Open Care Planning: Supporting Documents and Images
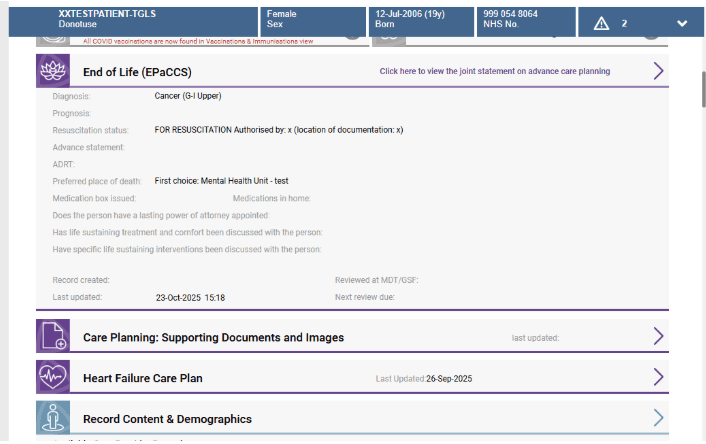706x444 pixels. [213, 338]
